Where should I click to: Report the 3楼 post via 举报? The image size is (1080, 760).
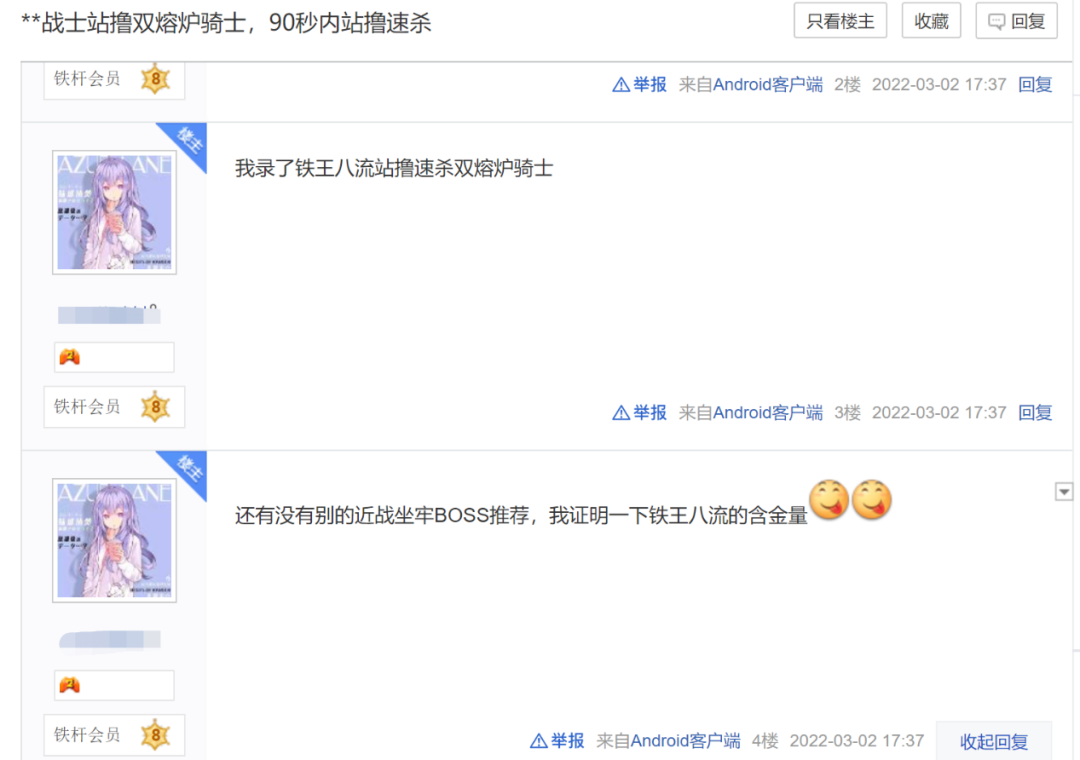pyautogui.click(x=639, y=413)
